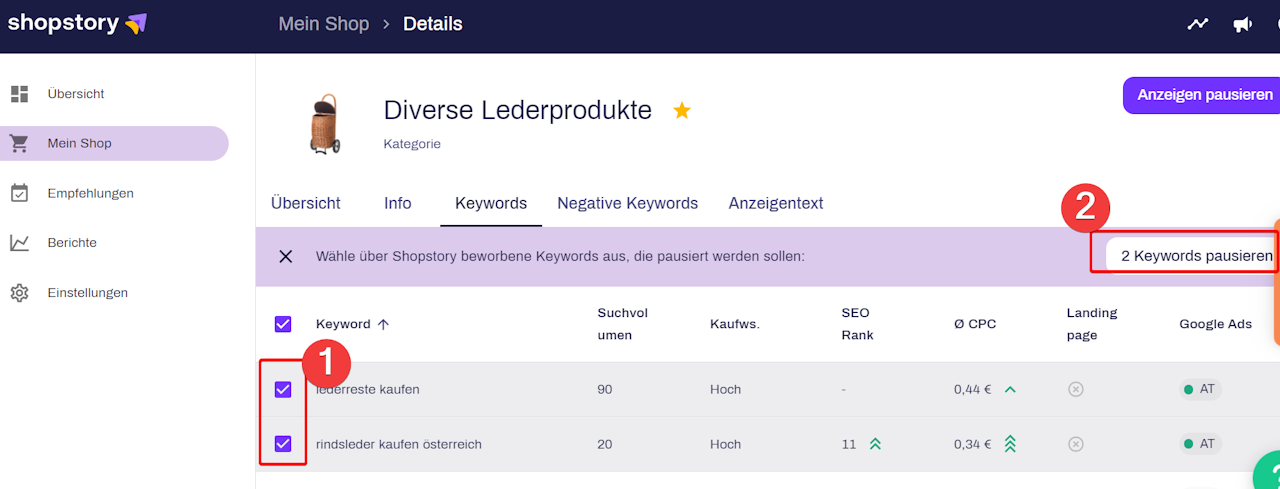
Task: Uncheck 'rindsleder kaufen österreich' checkbox
Action: tap(283, 443)
